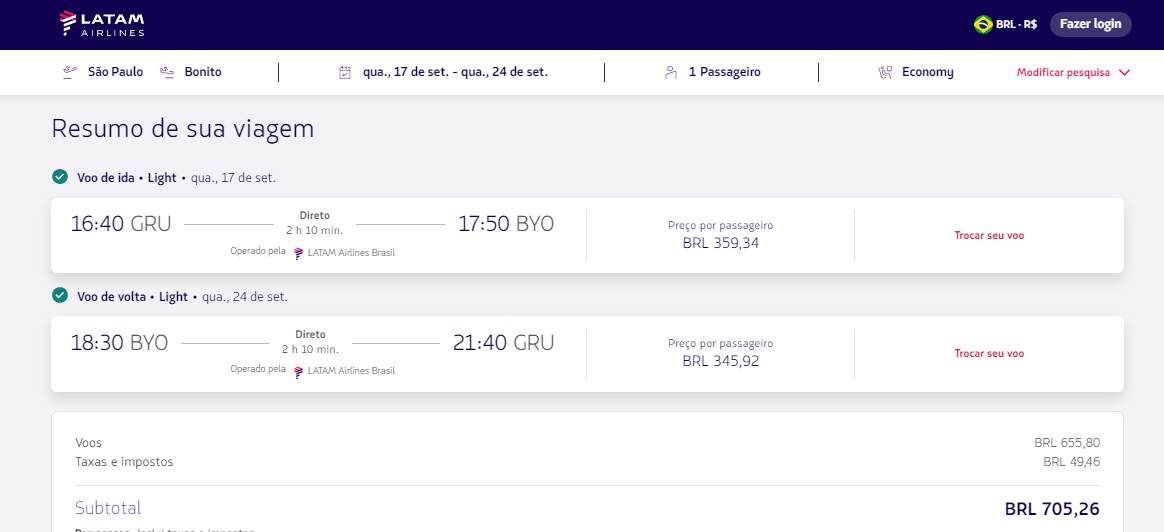Click the LATAM Airlines Brasil logo on outbound flight
The width and height of the screenshot is (1164, 532).
[x=298, y=253]
